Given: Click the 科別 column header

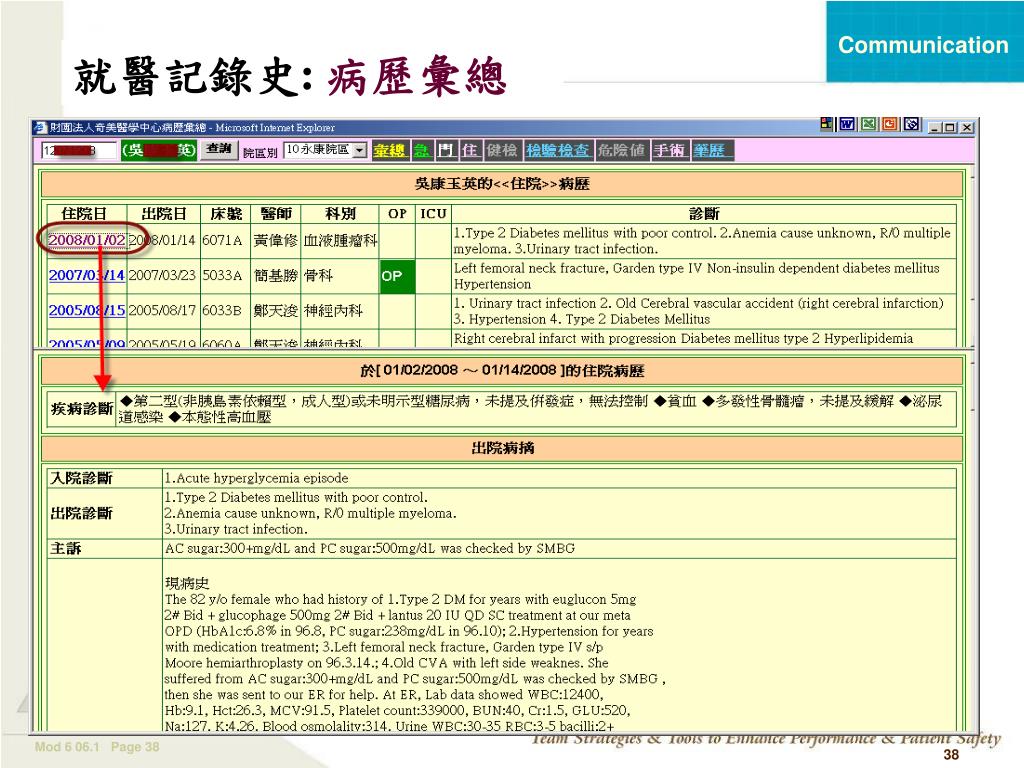Looking at the screenshot, I should (340, 214).
